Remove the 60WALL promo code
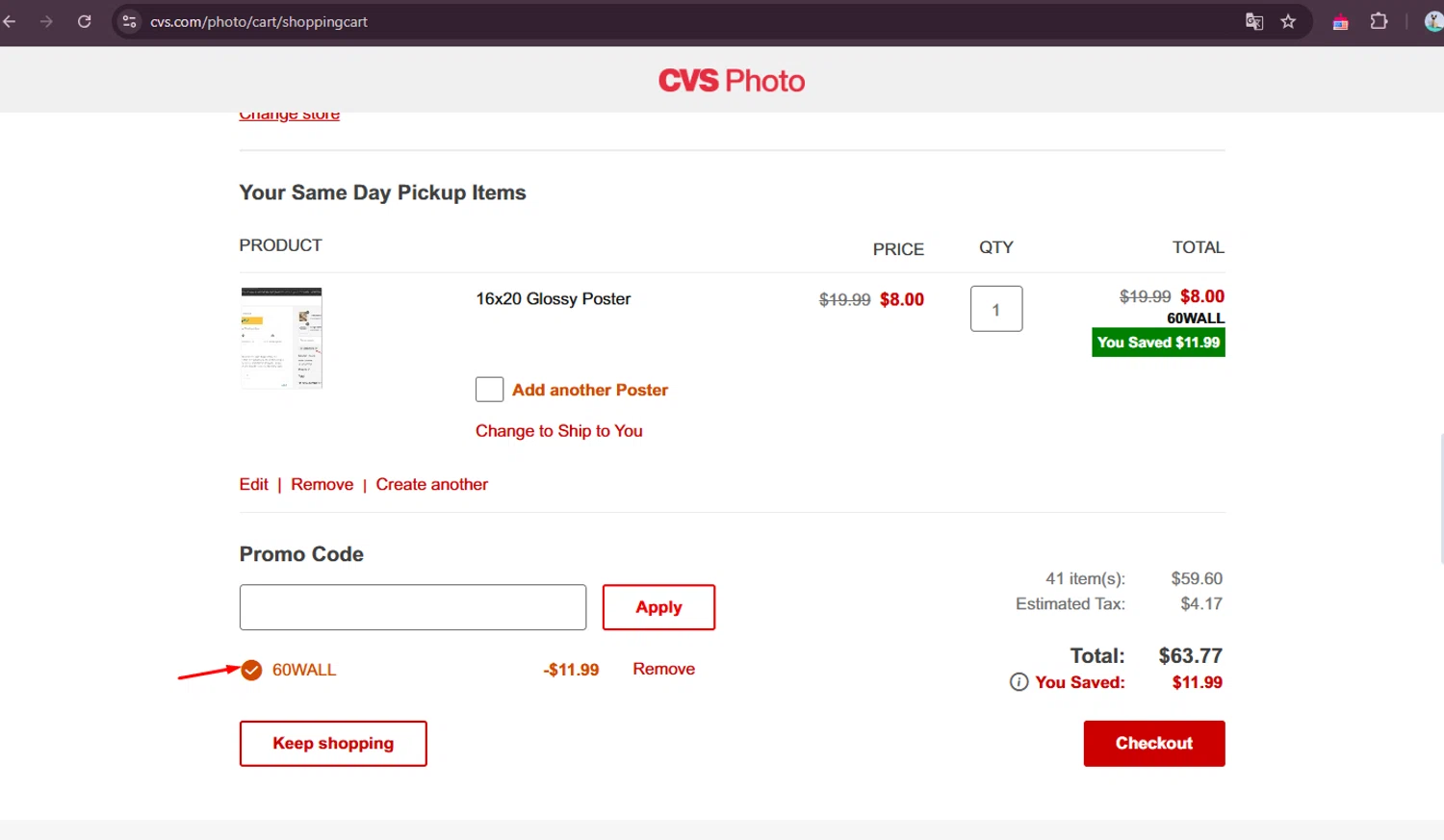This screenshot has height=840, width=1444. point(663,669)
